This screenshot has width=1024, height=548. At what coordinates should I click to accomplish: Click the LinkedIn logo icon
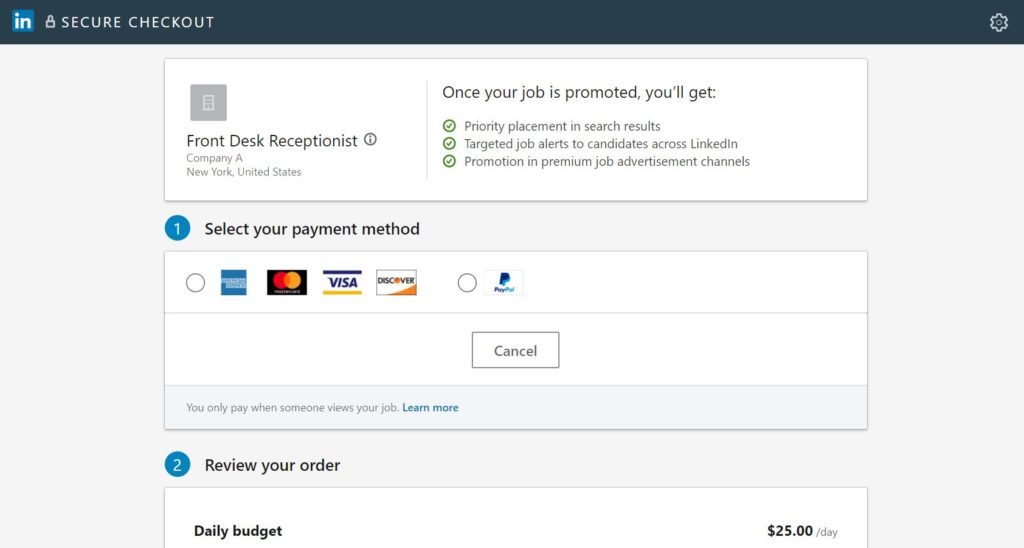[x=23, y=21]
